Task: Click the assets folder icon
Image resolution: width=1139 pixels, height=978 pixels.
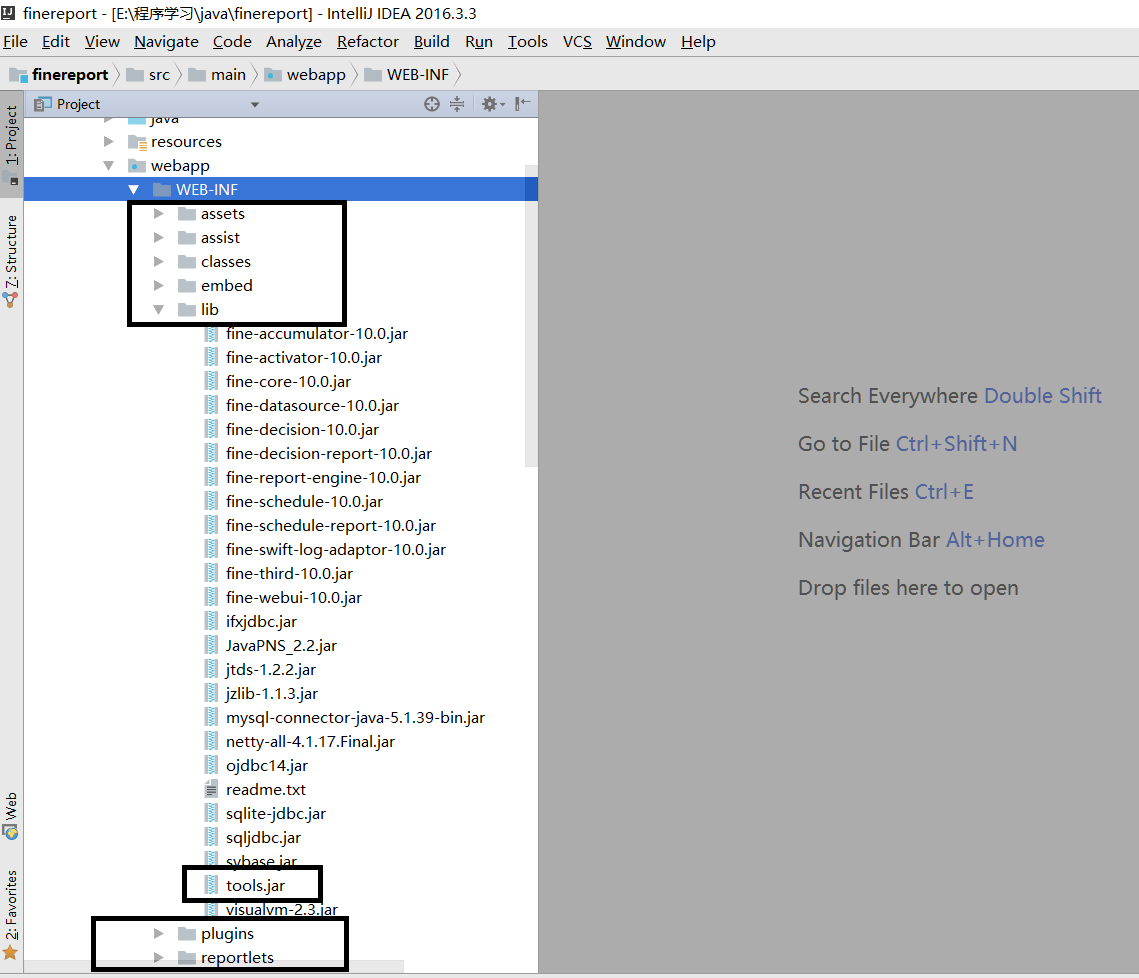Action: [x=187, y=214]
